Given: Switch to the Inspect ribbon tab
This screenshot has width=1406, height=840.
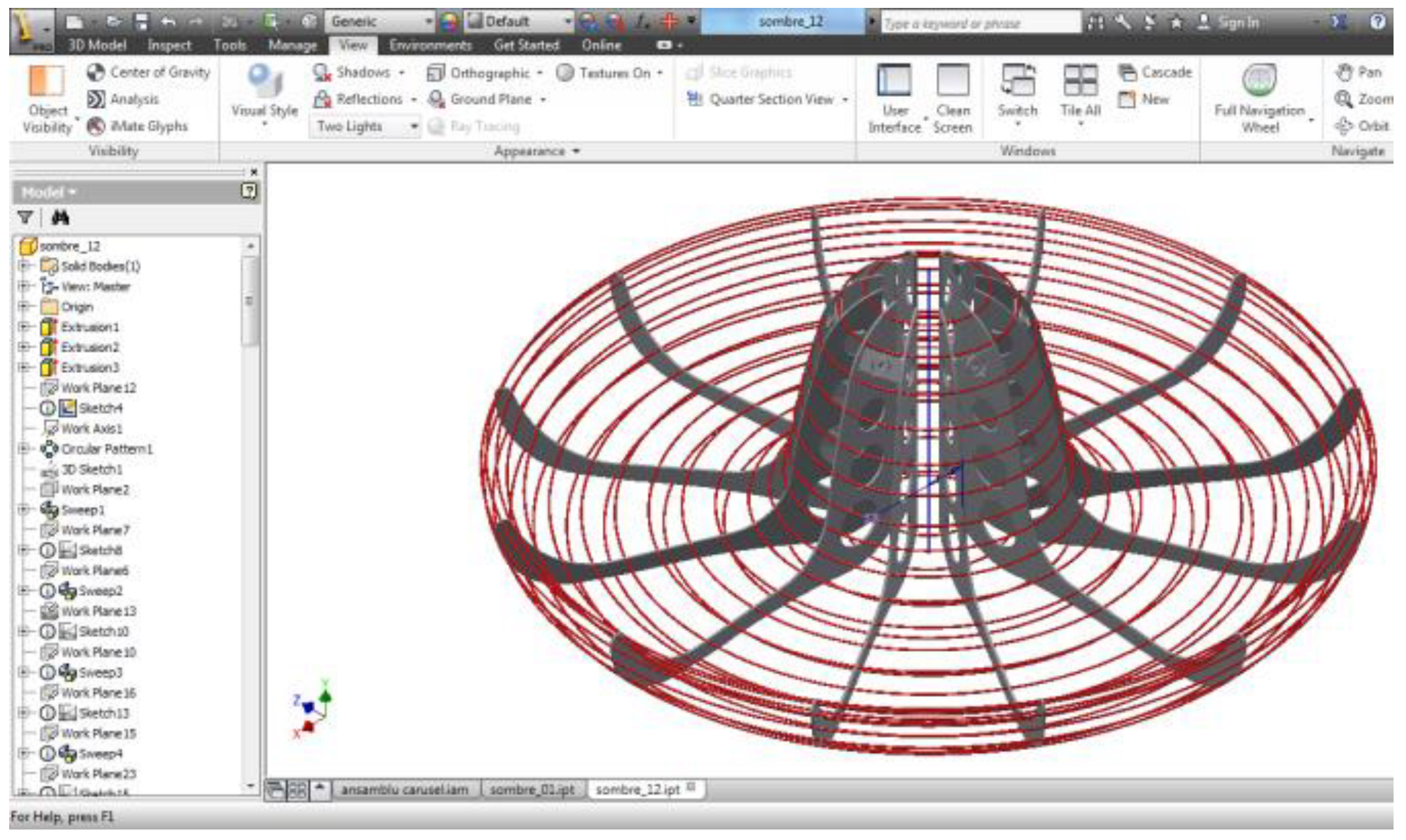Looking at the screenshot, I should tap(169, 45).
